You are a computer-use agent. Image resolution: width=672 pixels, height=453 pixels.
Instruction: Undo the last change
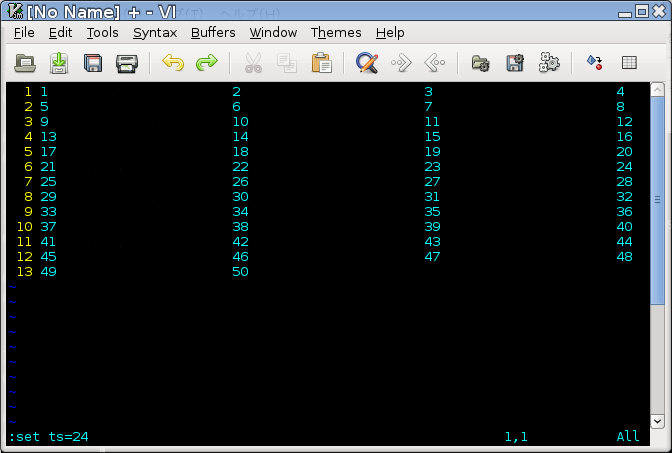(173, 64)
